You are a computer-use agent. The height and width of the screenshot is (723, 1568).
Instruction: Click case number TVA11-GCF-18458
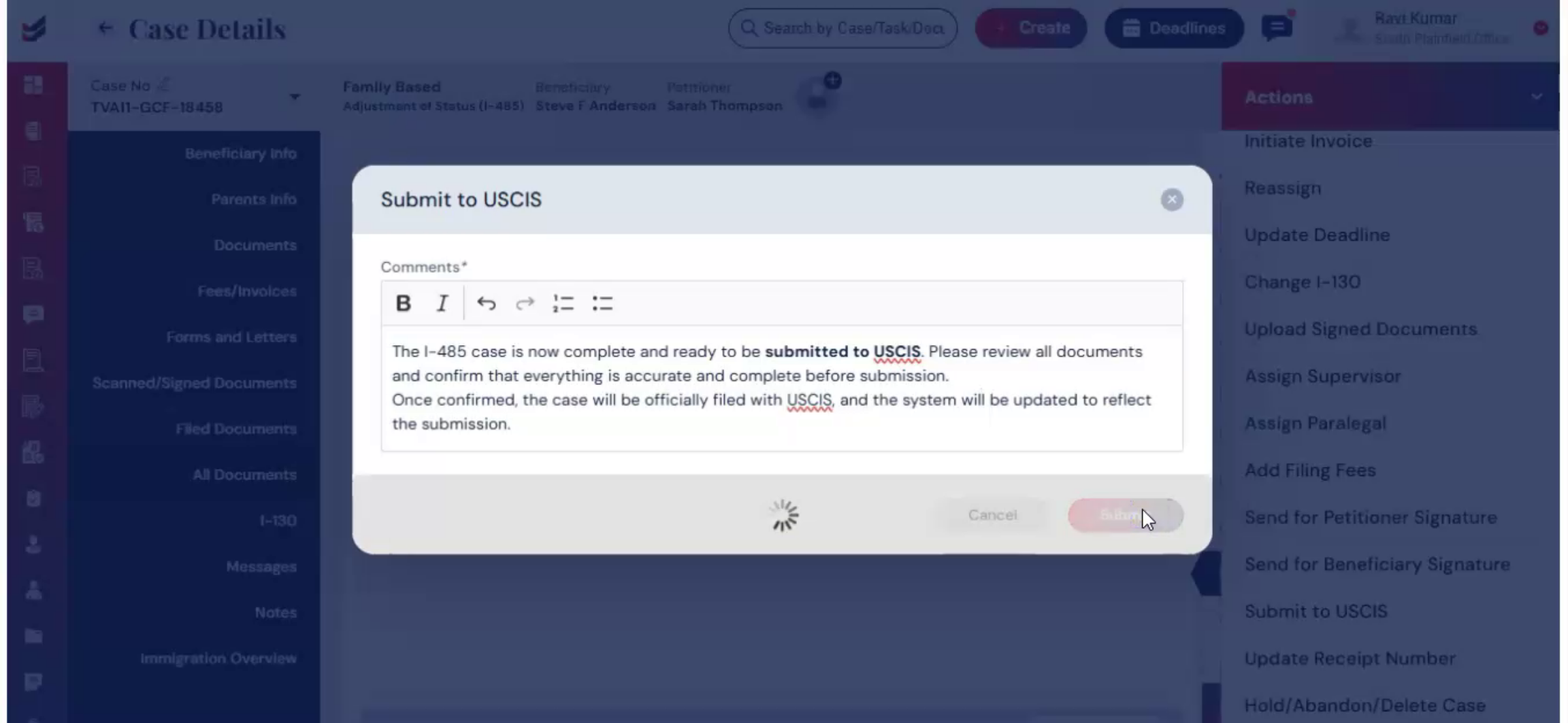157,107
